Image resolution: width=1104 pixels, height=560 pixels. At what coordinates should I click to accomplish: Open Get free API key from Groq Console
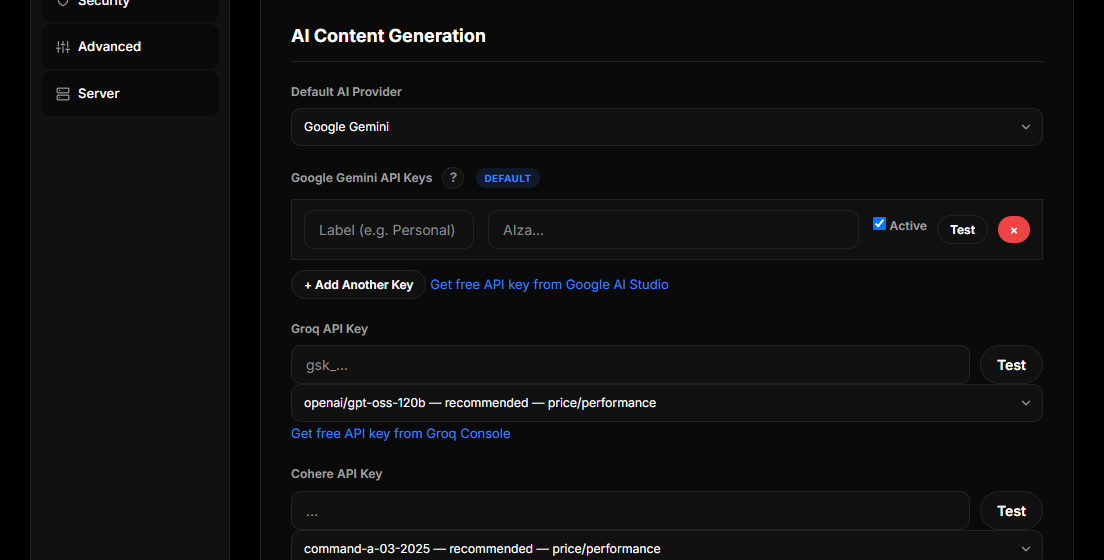[401, 434]
